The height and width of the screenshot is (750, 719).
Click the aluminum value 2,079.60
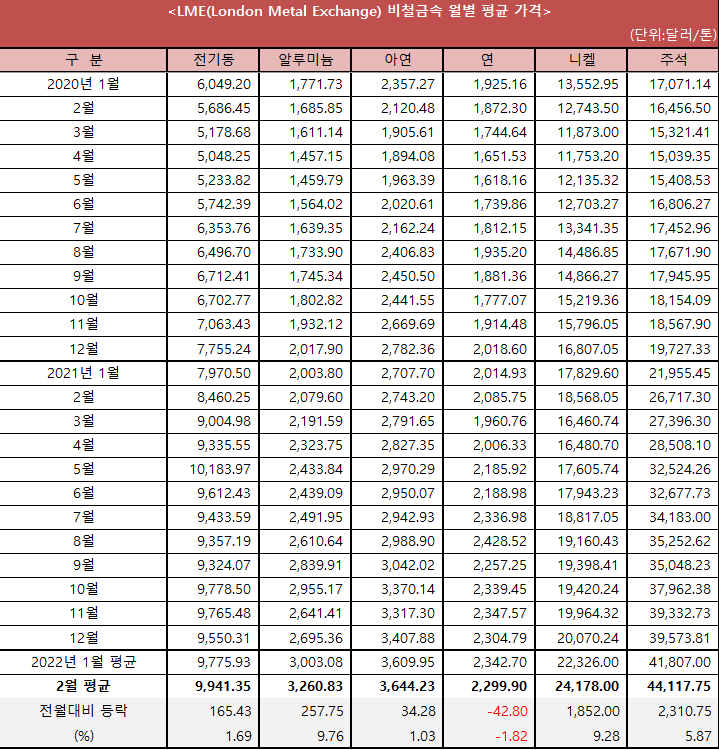pos(316,397)
